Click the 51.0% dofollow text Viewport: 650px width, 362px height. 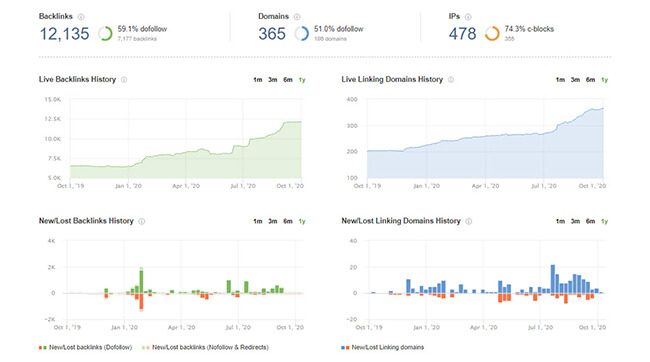[x=339, y=29]
